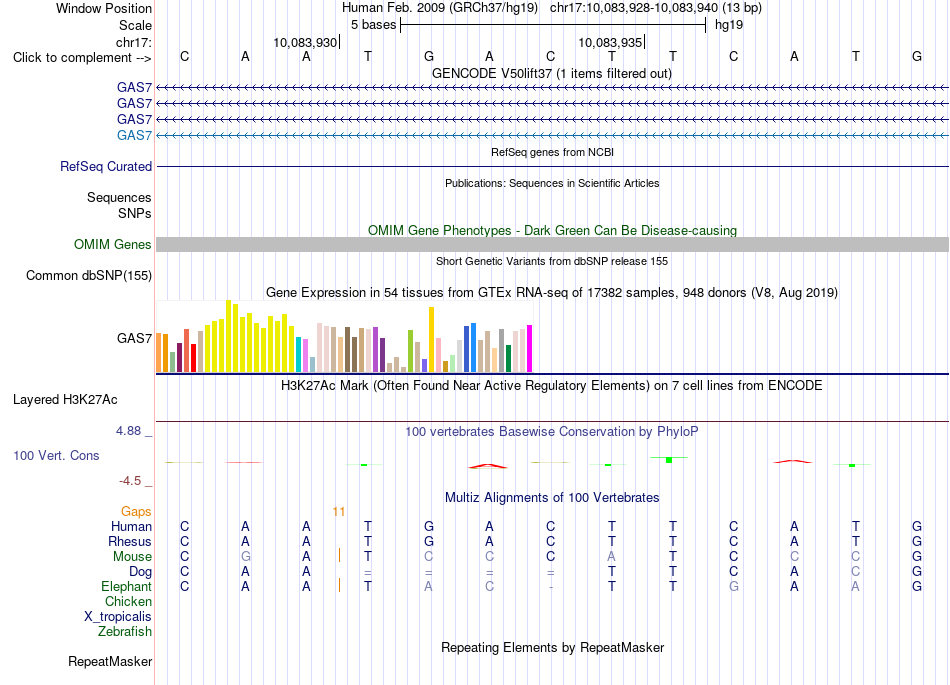Open the GENCODE V50lift37 track title
This screenshot has width=950, height=685.
551,74
